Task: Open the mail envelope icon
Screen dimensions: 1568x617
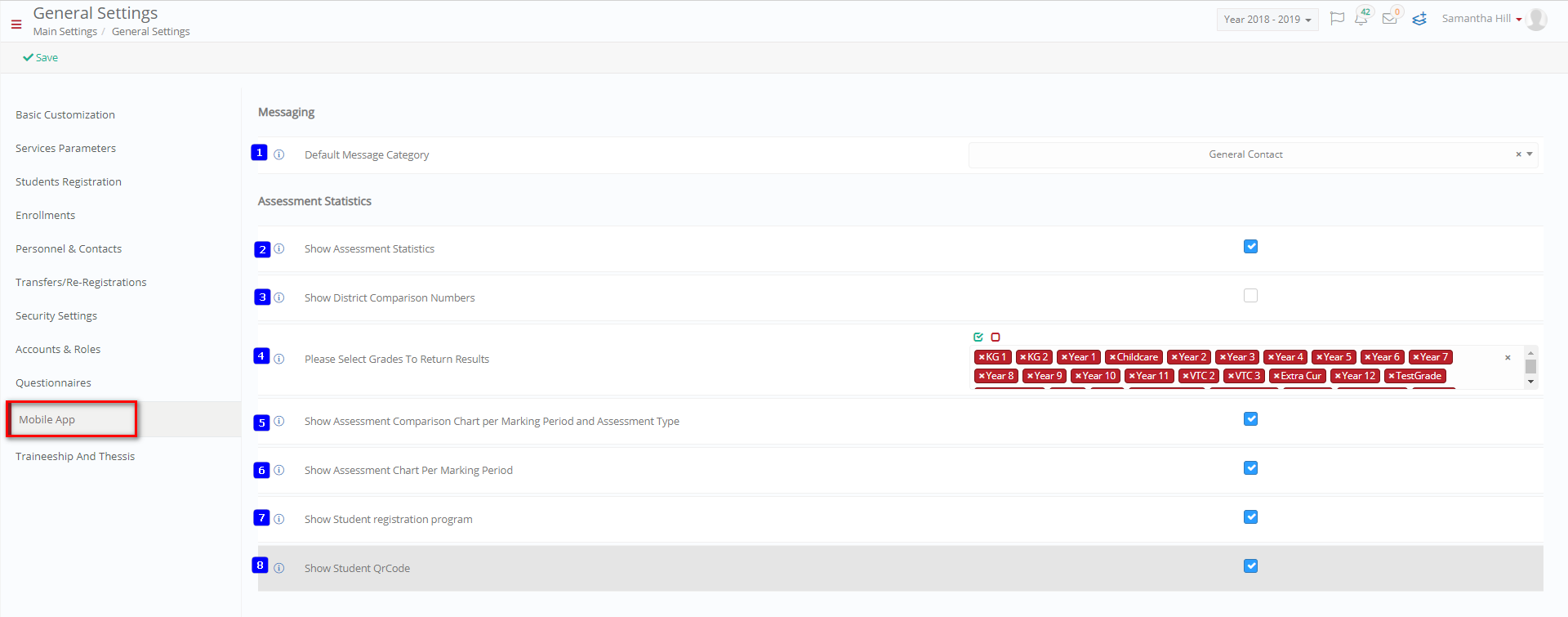Action: [x=1389, y=19]
